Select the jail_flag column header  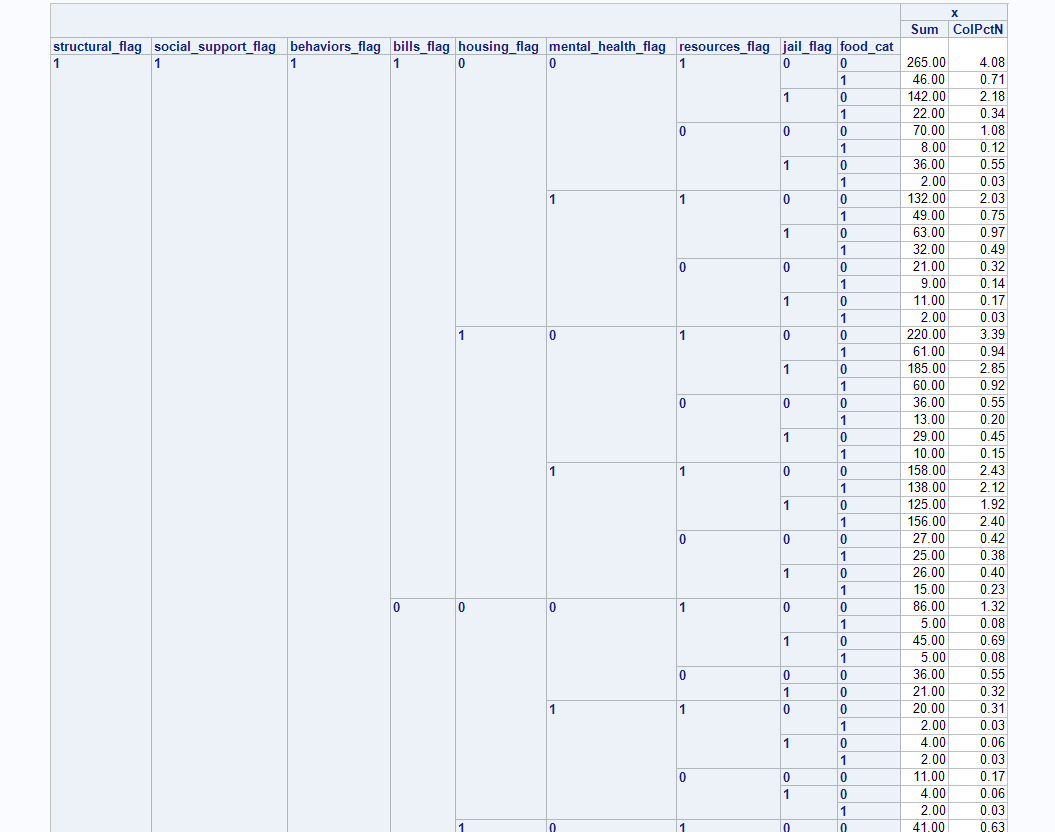808,46
